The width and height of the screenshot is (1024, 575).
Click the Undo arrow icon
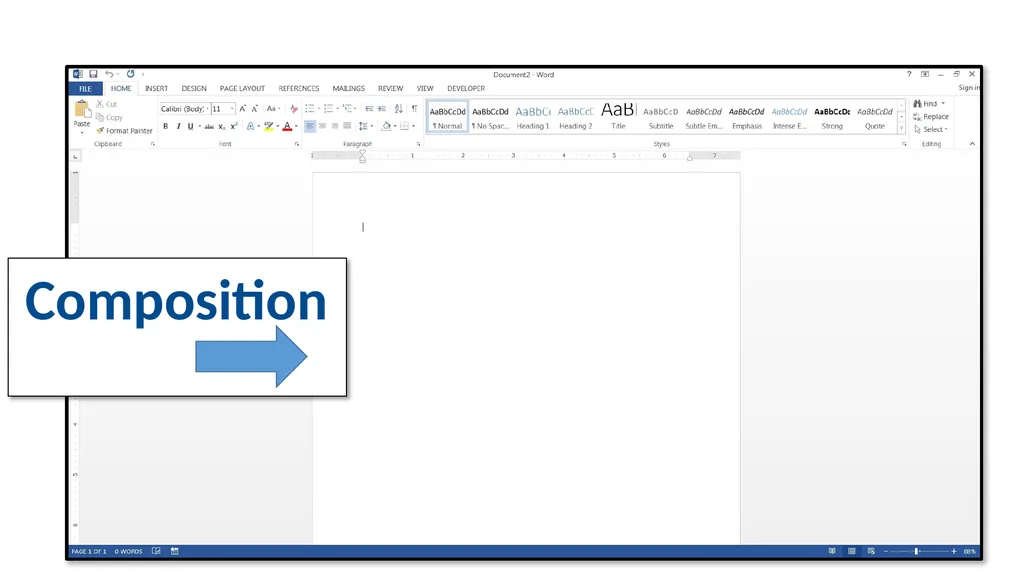109,74
